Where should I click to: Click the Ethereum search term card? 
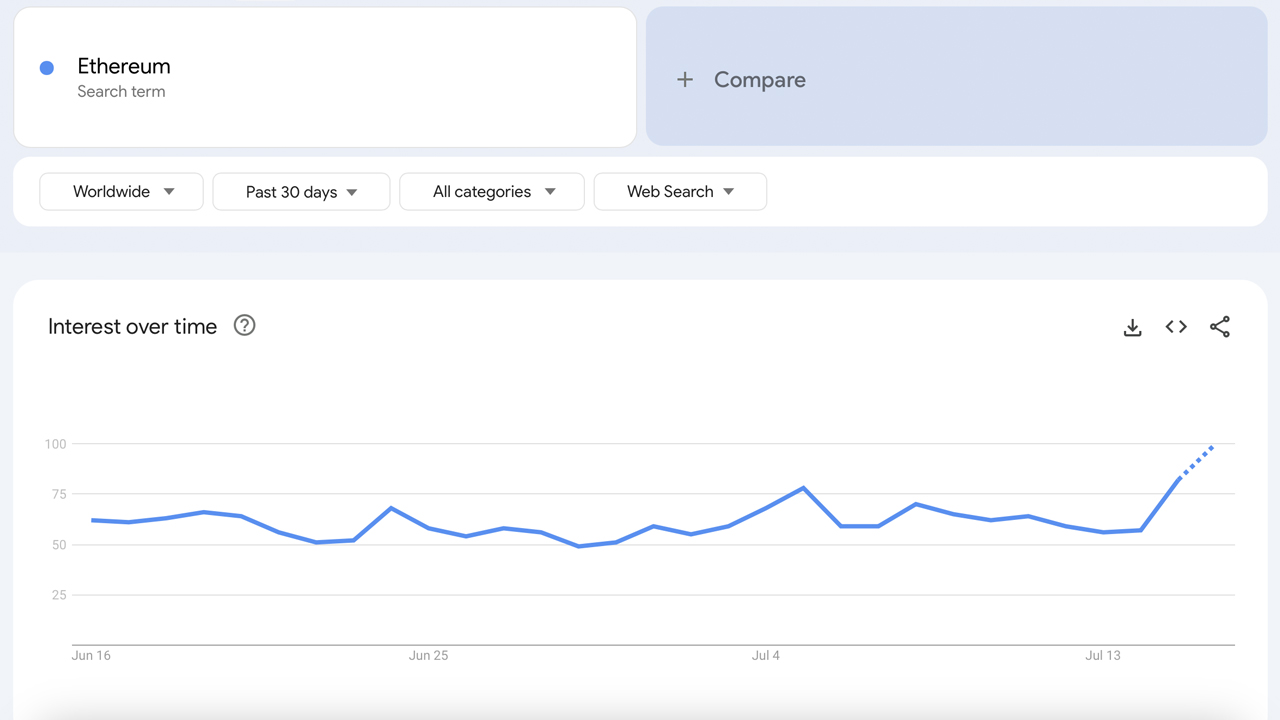pos(324,77)
